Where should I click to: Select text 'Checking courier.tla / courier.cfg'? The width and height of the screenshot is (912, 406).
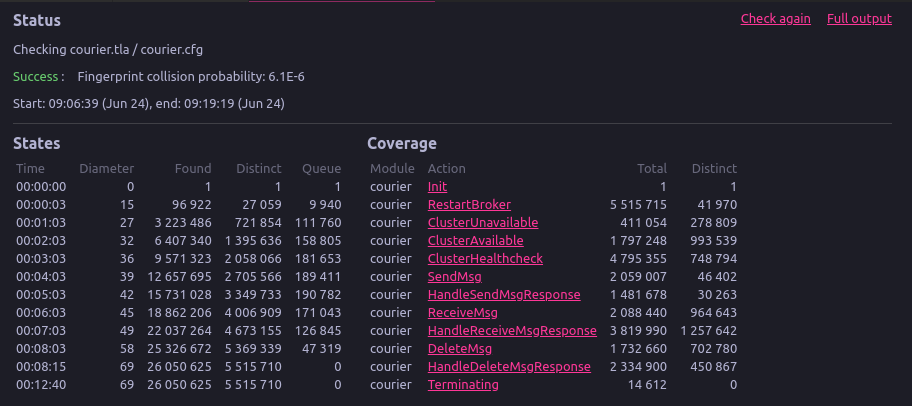coord(108,49)
